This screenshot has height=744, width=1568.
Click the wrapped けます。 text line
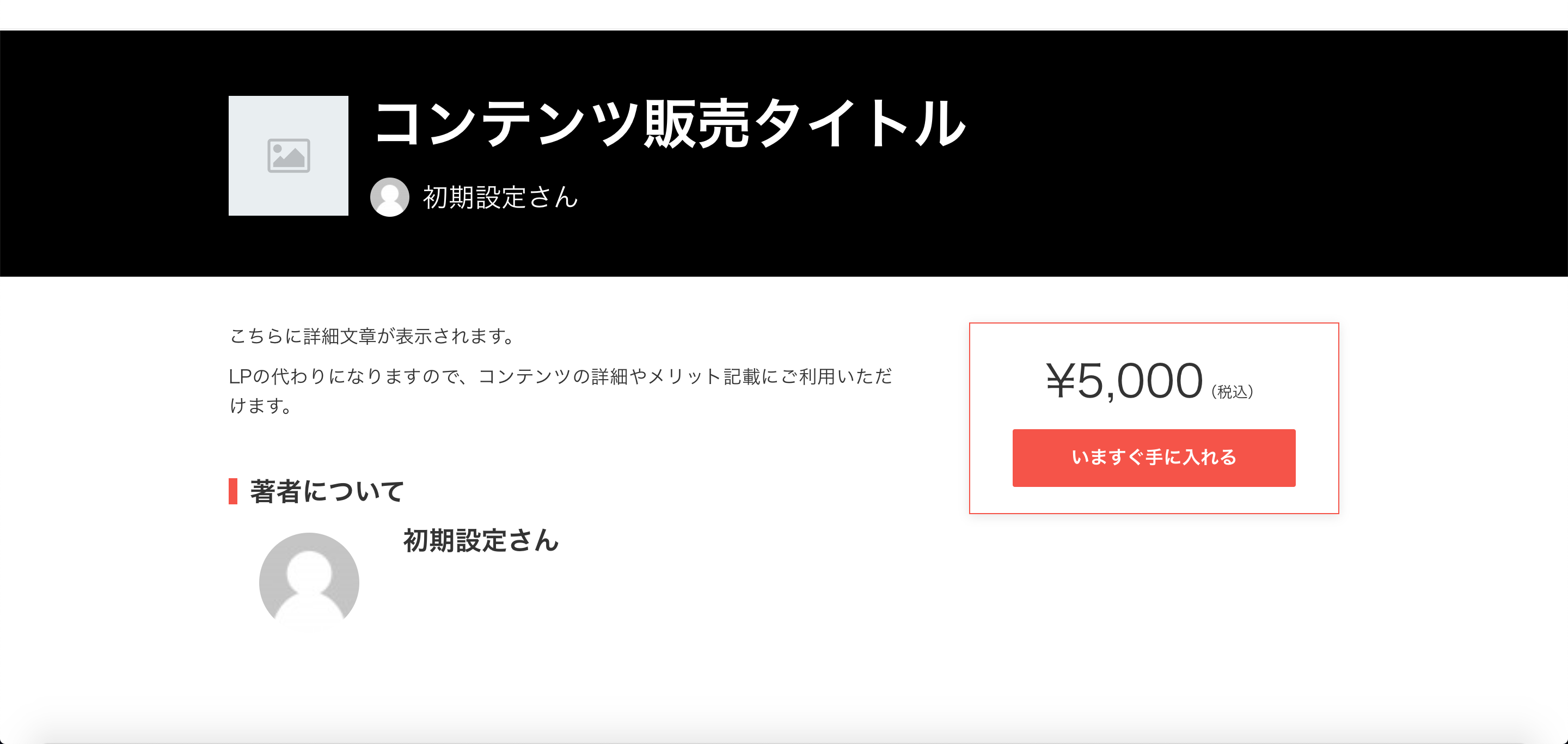(261, 405)
